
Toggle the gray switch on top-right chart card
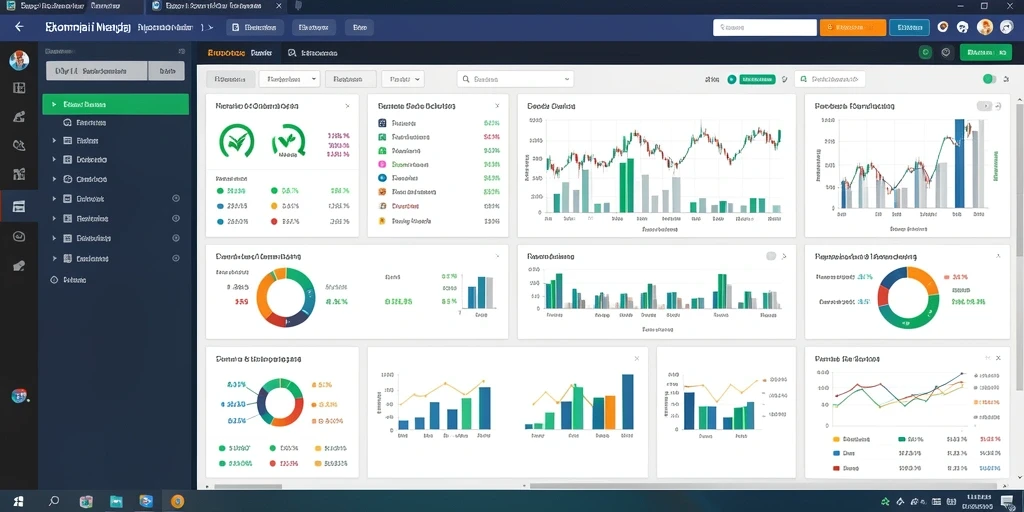click(984, 106)
